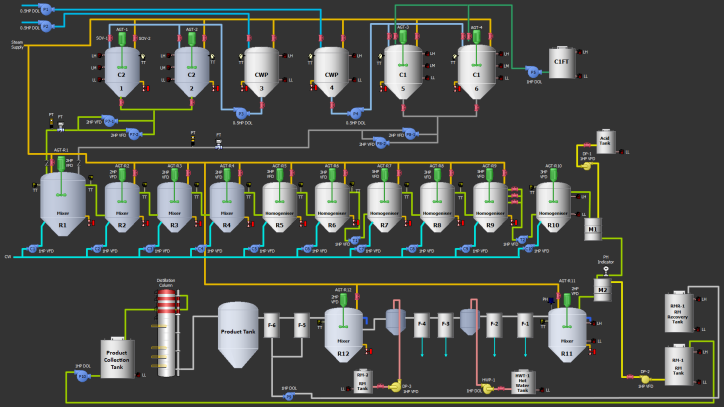Click the M1 block
Image resolution: width=724 pixels, height=407 pixels.
click(592, 228)
